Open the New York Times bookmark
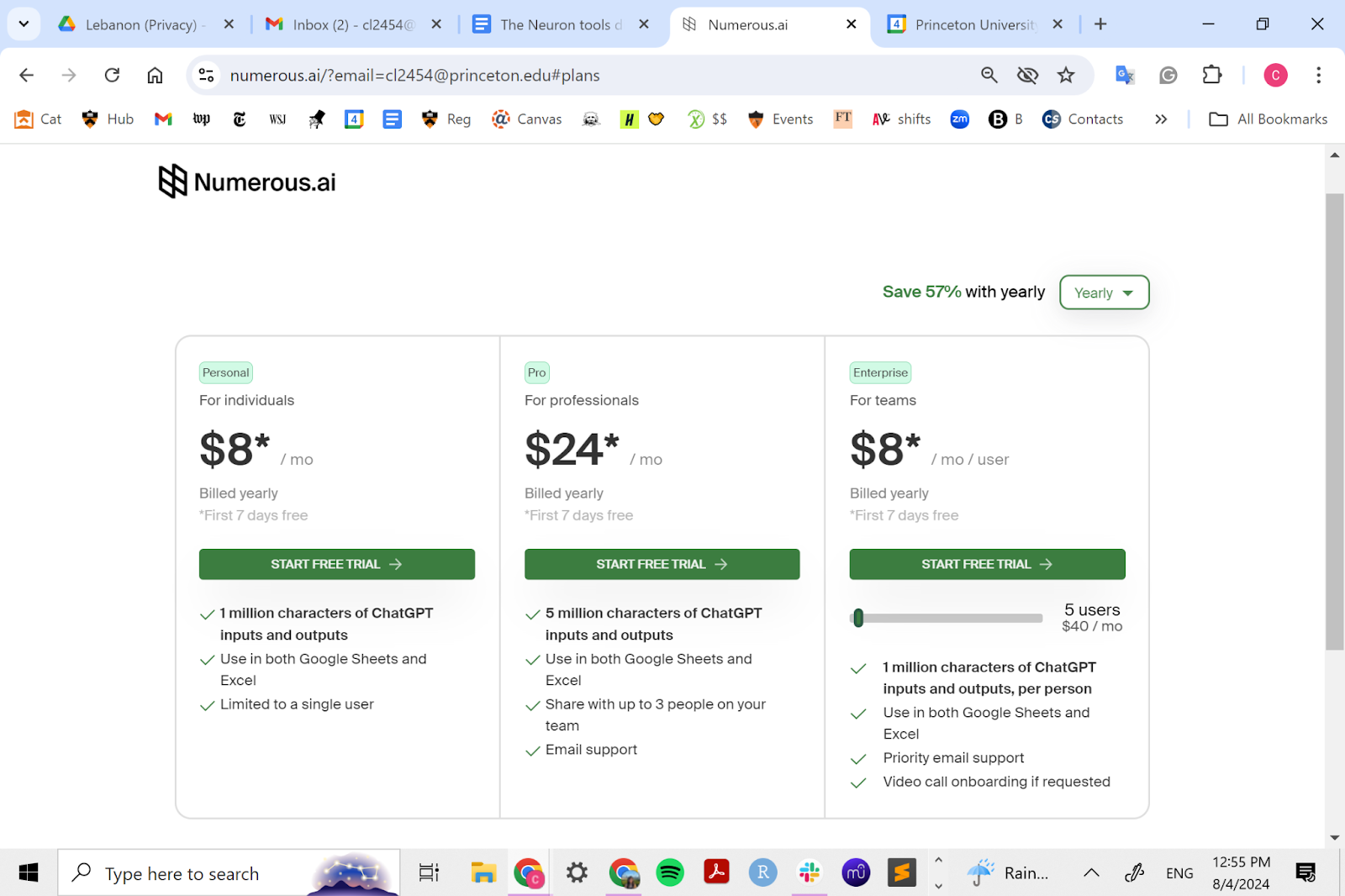The image size is (1345, 896). (240, 119)
